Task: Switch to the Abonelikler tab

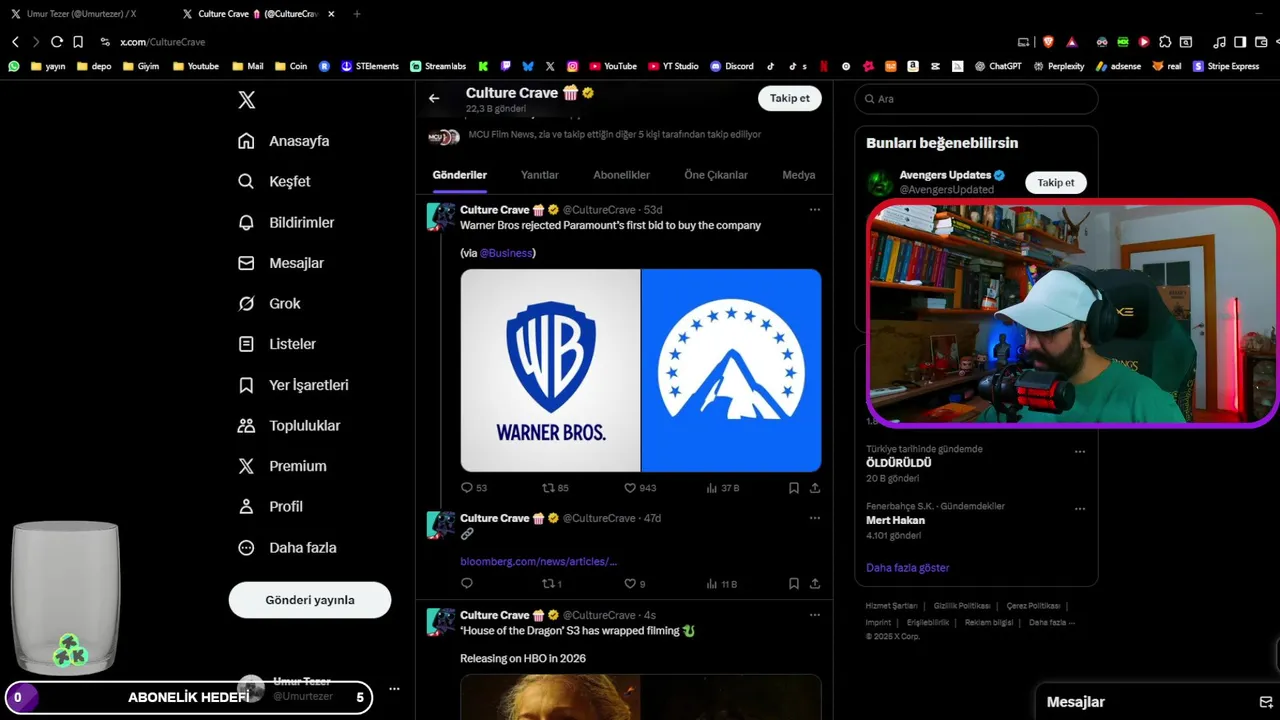Action: coord(621,175)
